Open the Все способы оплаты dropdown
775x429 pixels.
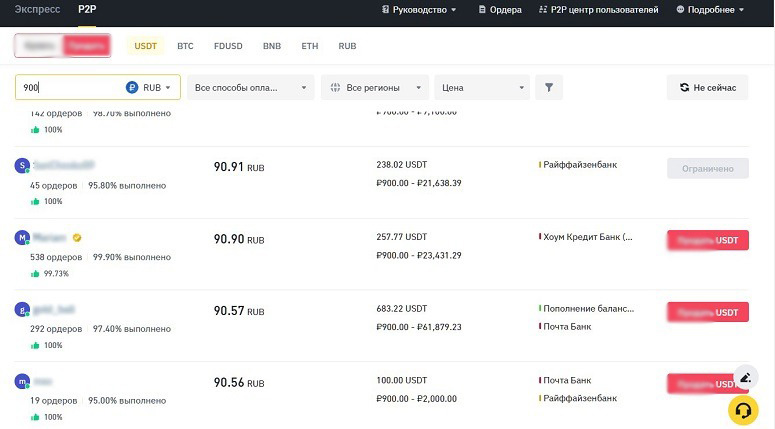(x=251, y=87)
